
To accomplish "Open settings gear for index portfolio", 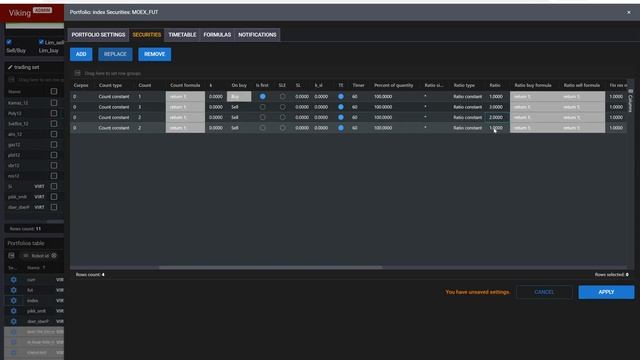I will tap(13, 300).
